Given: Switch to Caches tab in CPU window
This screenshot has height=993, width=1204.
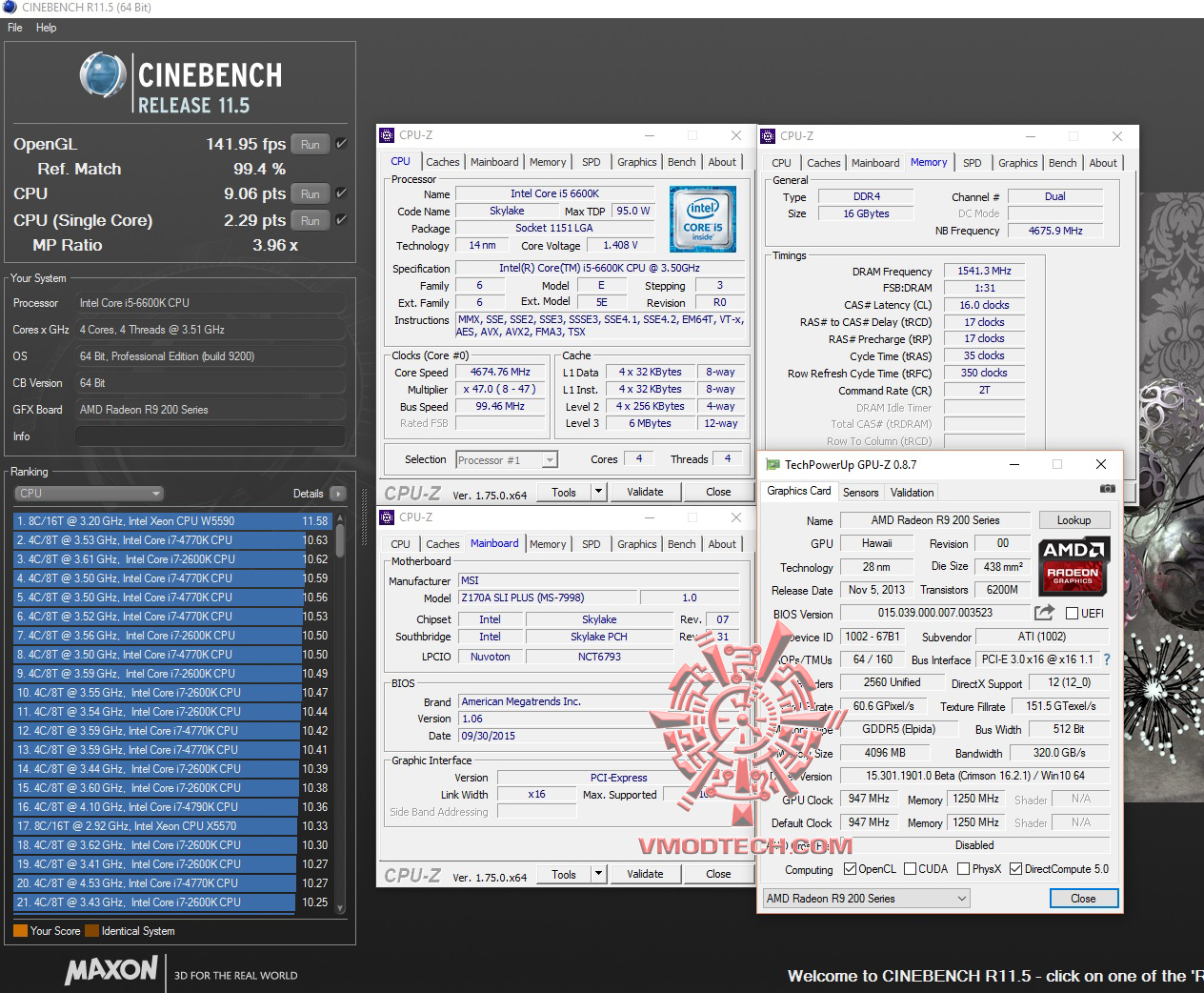Looking at the screenshot, I should tap(442, 162).
